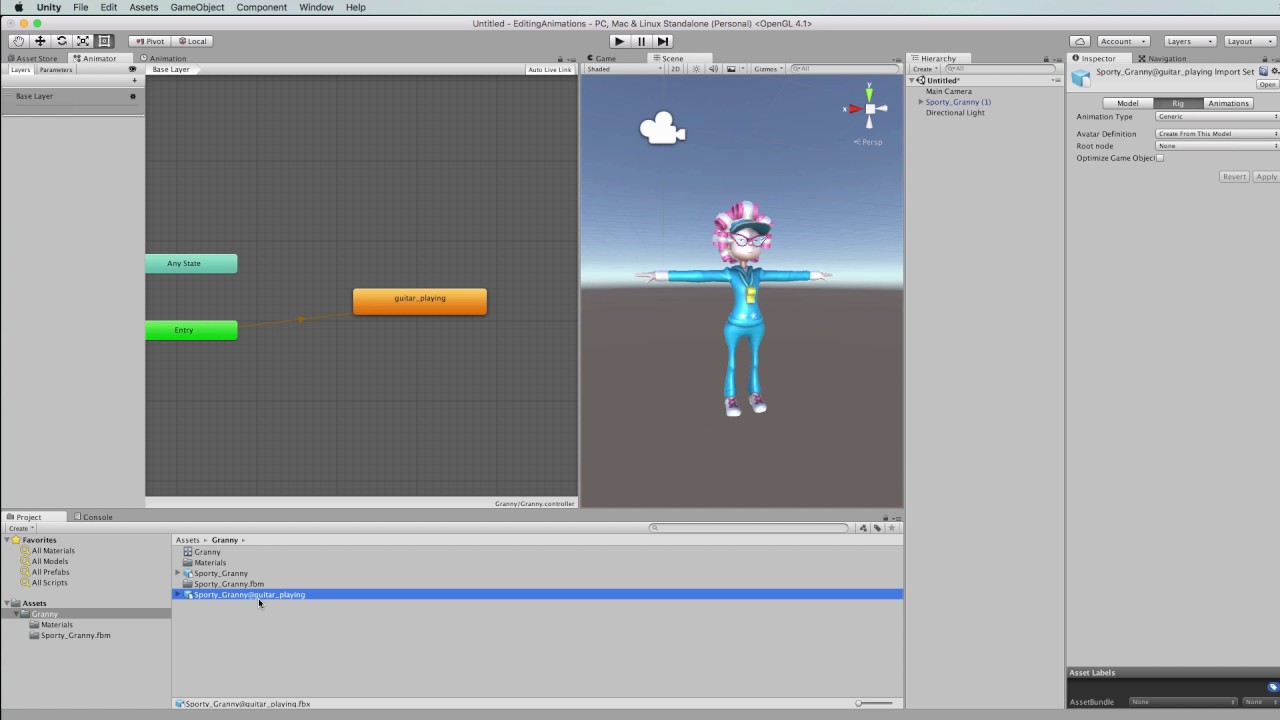Switch to the Navigation tab
This screenshot has height=720, width=1280.
click(1162, 58)
